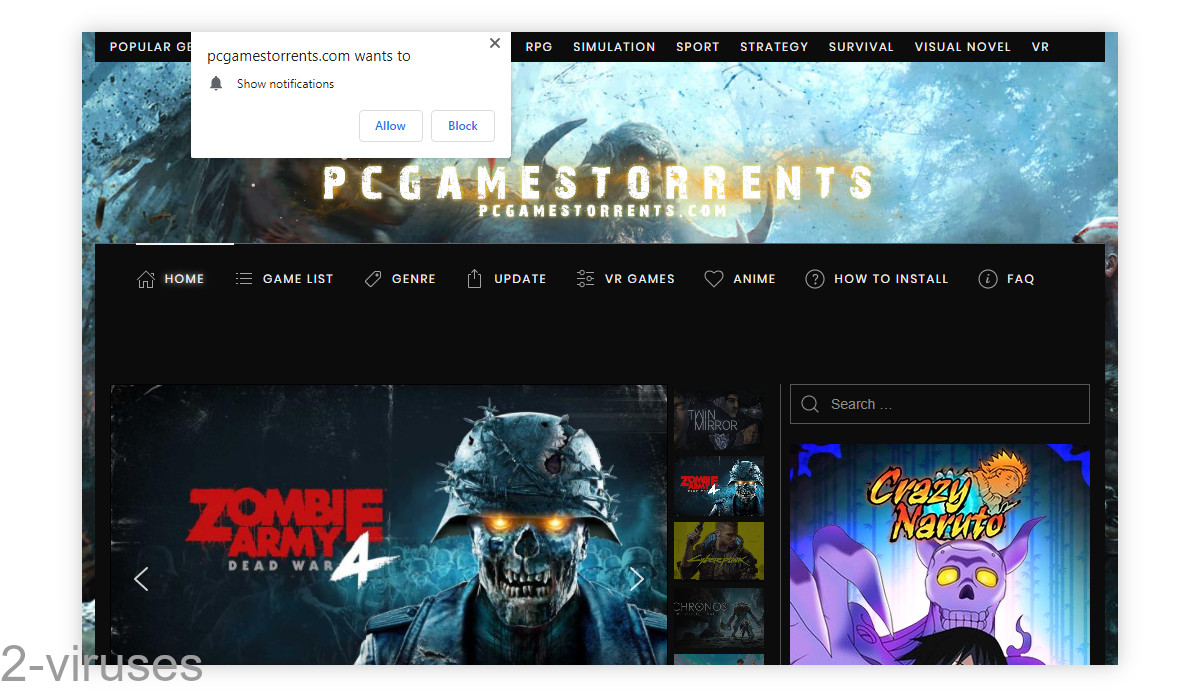Screen dimensions: 1200x692
Task: Allow notifications from pcgamestorrents.com
Action: pyautogui.click(x=390, y=126)
